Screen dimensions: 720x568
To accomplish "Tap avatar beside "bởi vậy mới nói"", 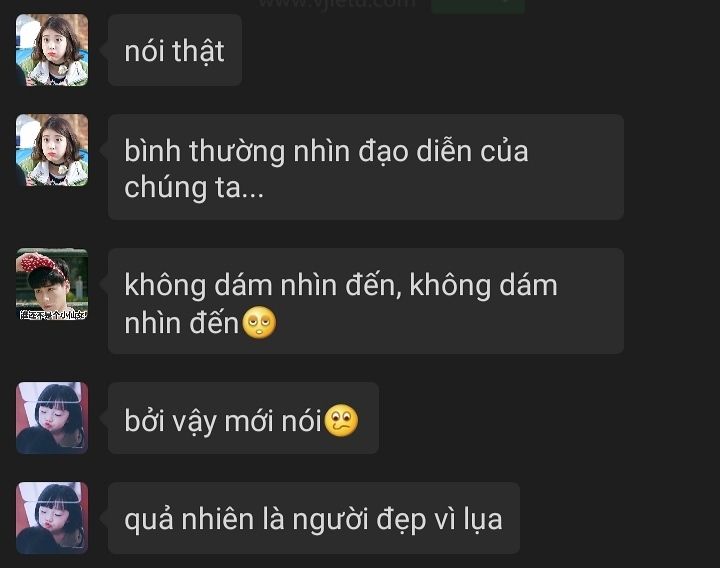I will (x=52, y=418).
